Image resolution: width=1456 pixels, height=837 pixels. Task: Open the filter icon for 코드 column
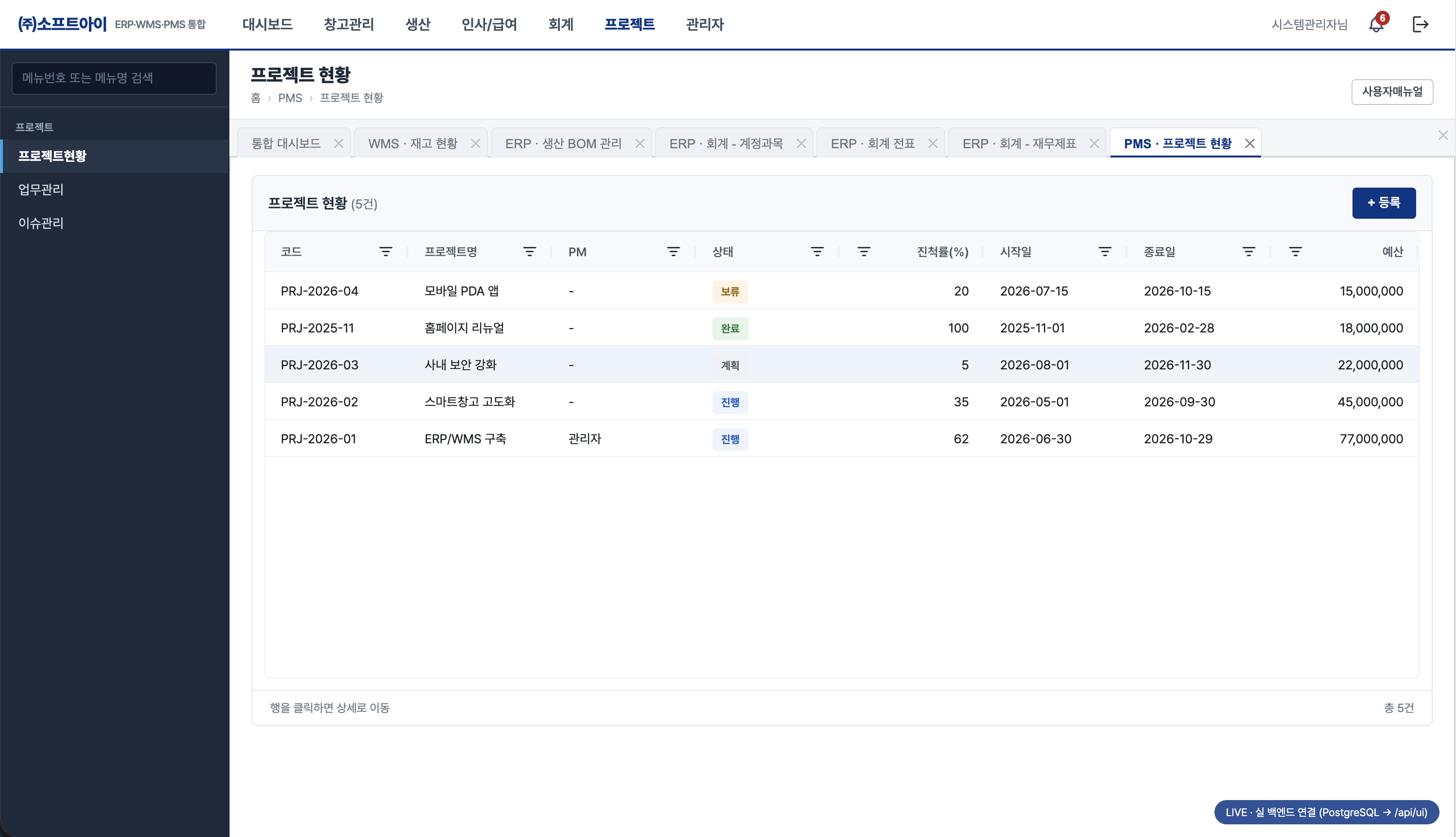385,252
